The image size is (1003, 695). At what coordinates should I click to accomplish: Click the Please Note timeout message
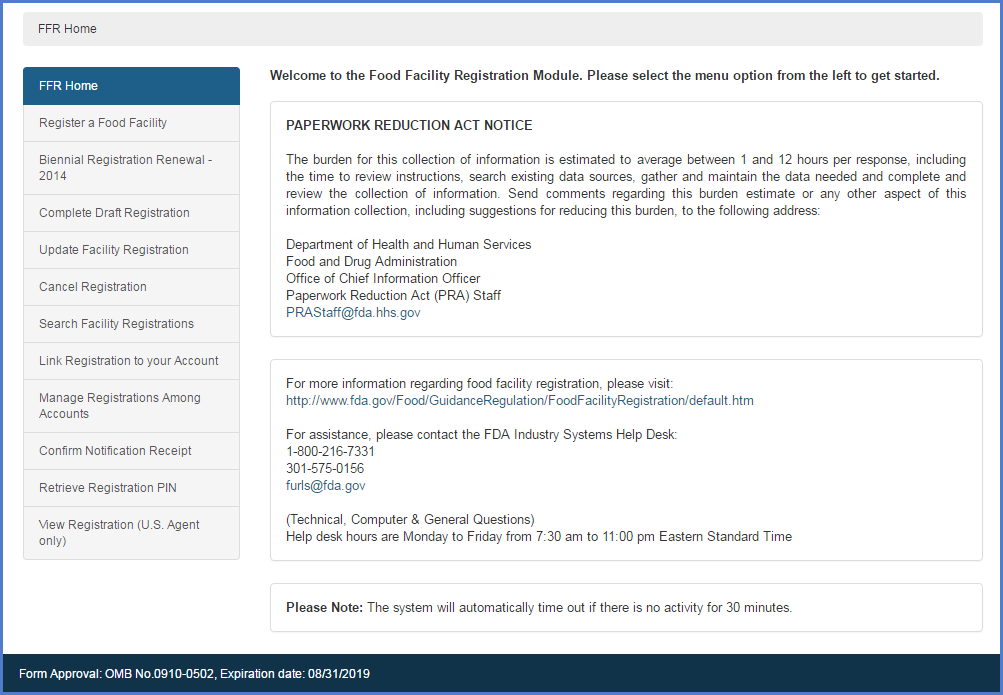538,608
